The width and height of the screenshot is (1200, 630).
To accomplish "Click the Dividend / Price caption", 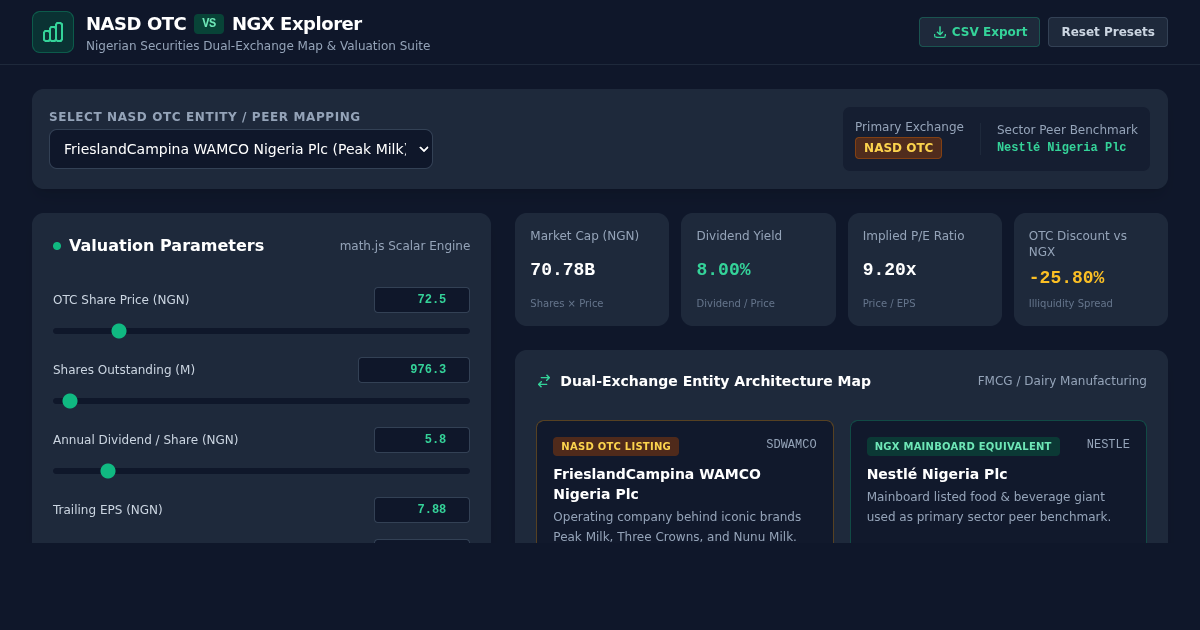I will coord(735,304).
